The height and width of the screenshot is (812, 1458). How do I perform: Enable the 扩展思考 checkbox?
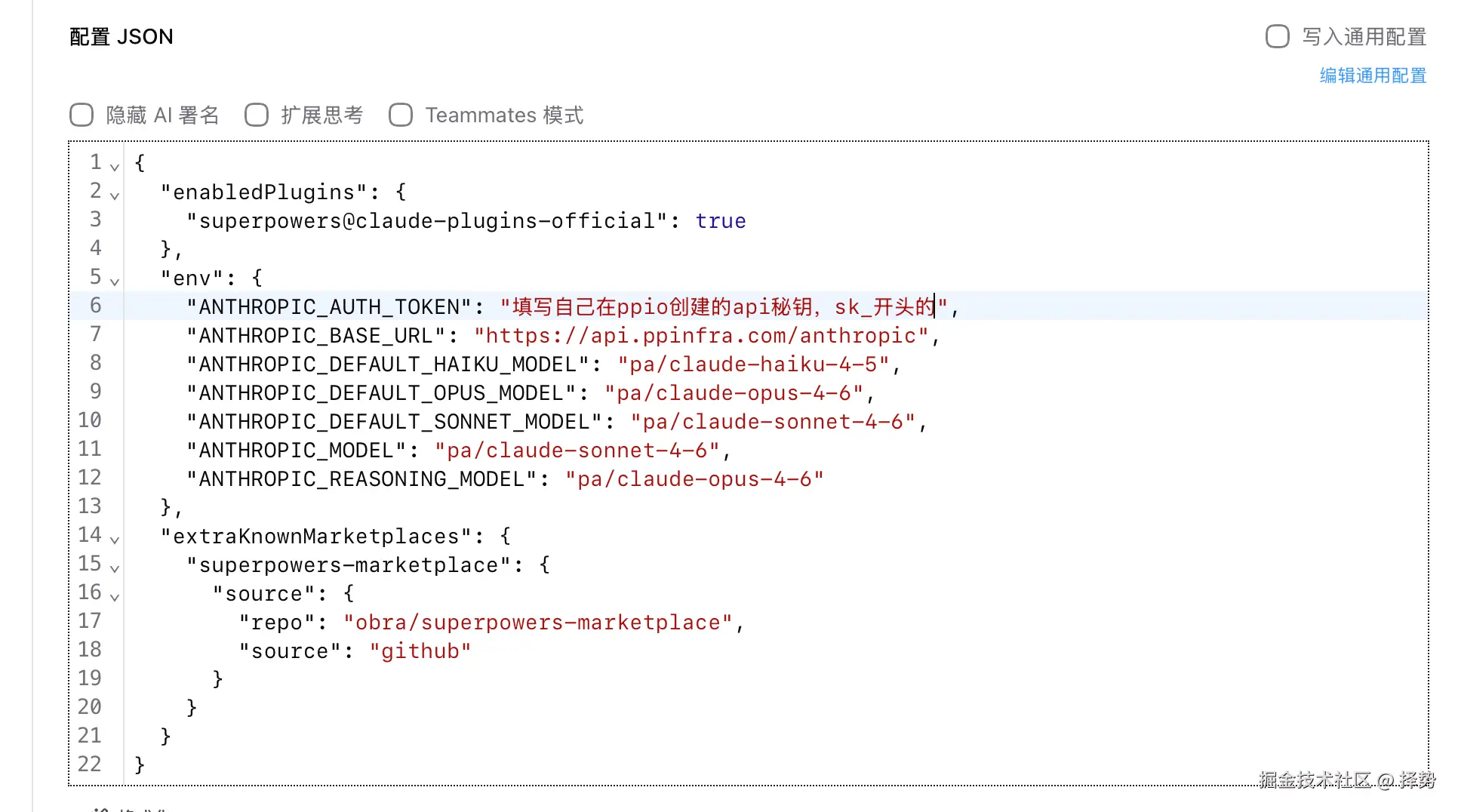(257, 115)
